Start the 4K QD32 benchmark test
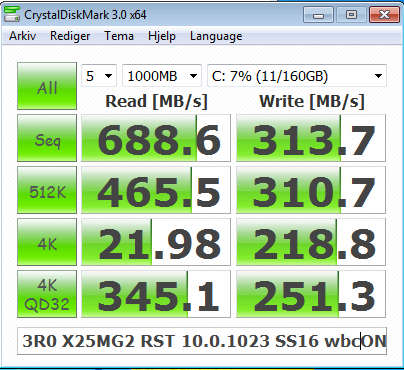 tap(47, 294)
